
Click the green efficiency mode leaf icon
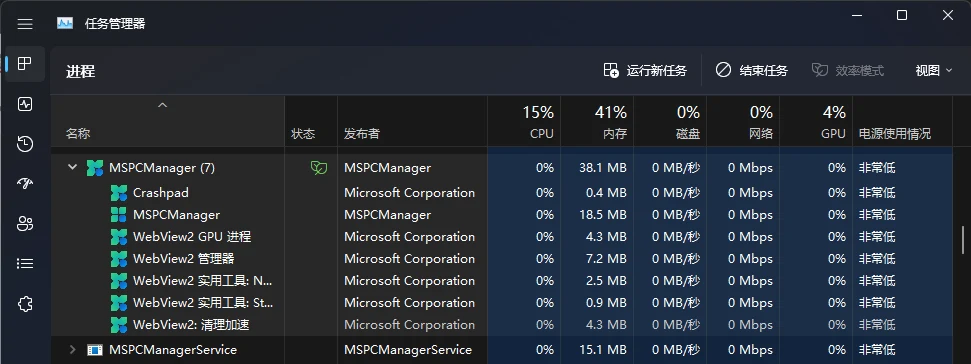[319, 167]
